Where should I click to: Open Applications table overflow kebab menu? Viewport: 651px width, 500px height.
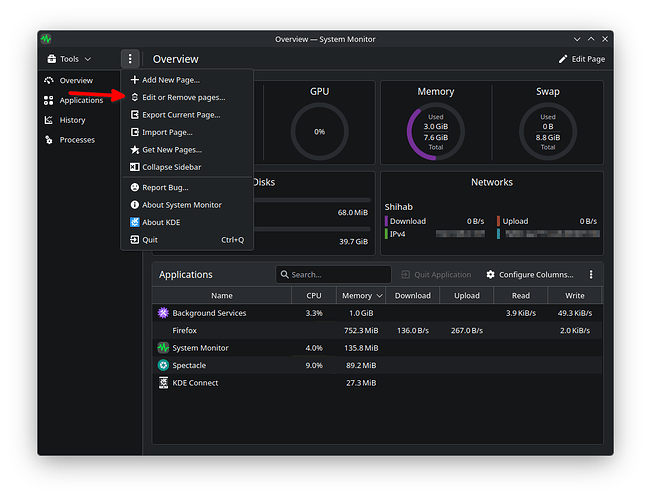[591, 274]
